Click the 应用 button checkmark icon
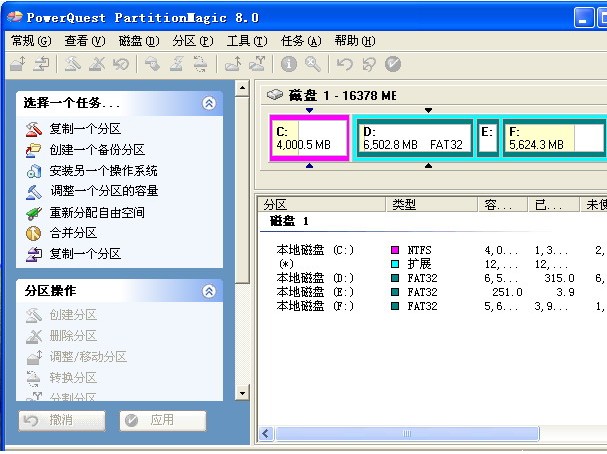607x454 pixels. 132,420
